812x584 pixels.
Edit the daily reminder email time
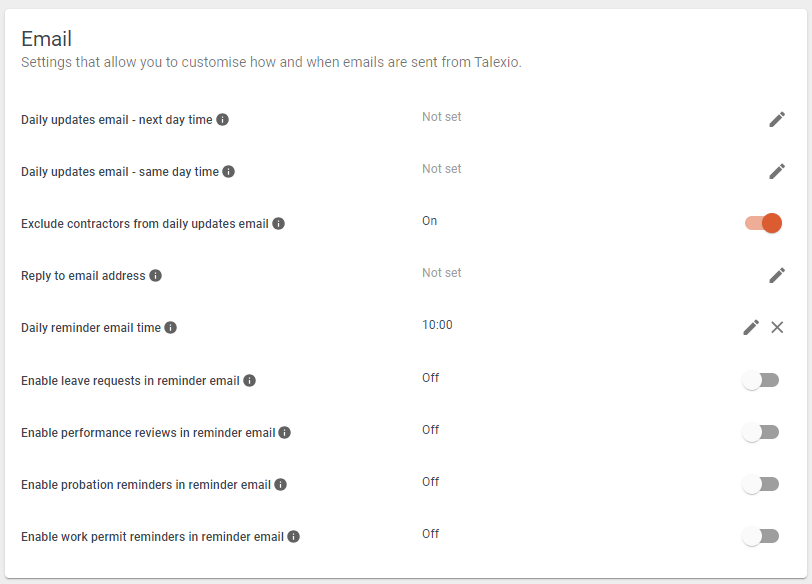tap(751, 327)
